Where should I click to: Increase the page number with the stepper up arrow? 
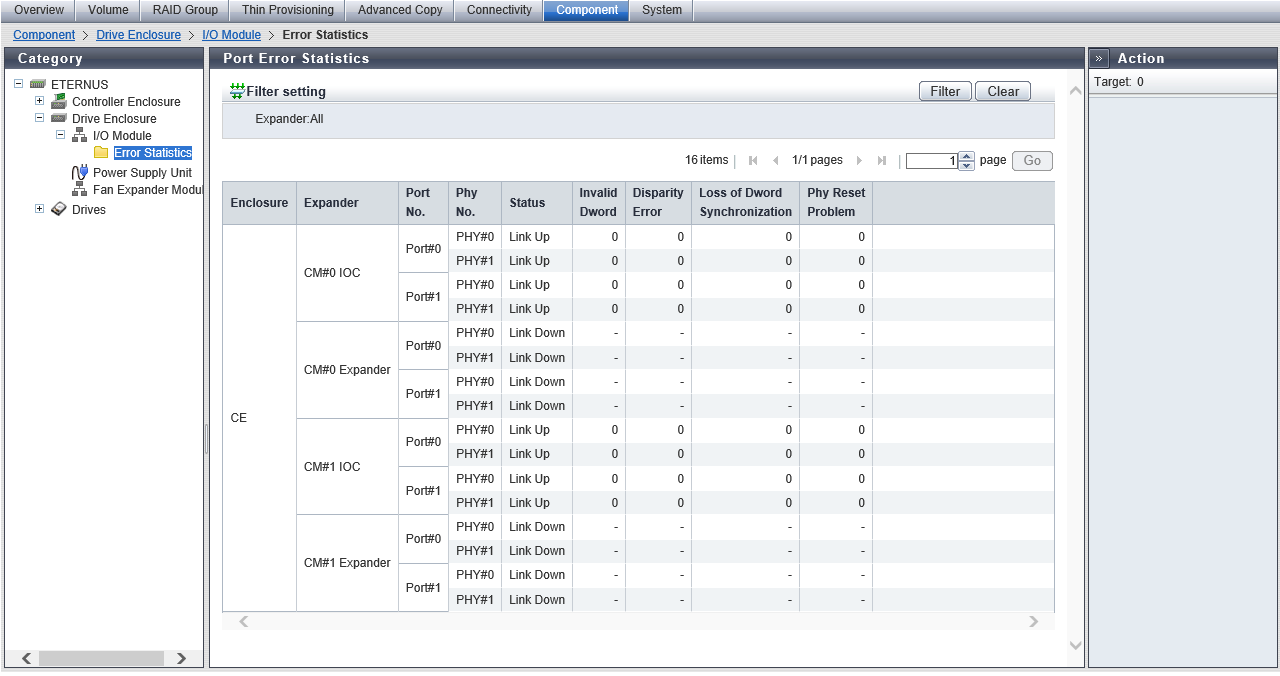pyautogui.click(x=966, y=156)
